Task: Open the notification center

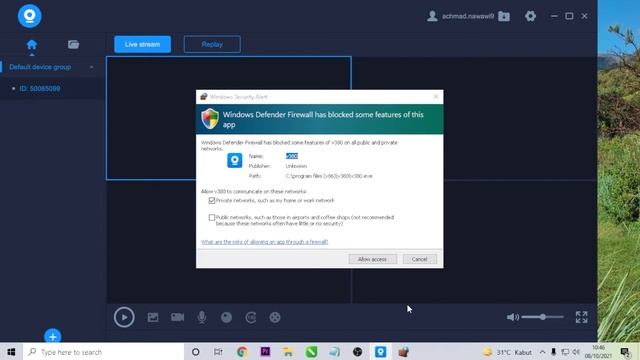Action: (625, 352)
